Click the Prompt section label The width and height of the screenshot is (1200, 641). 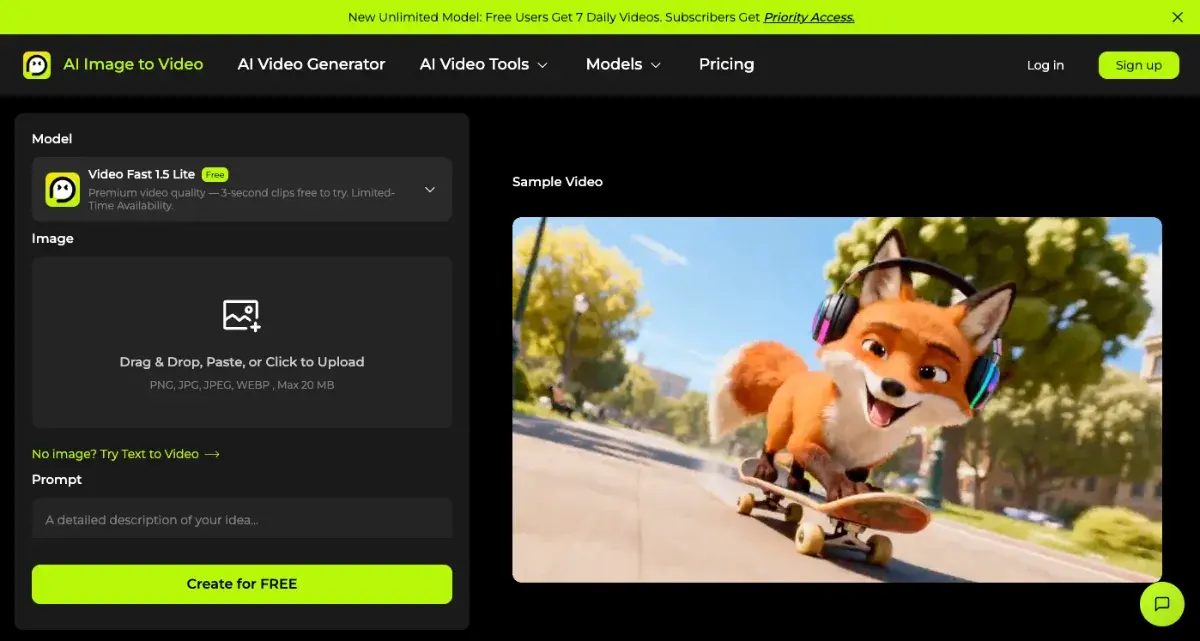[x=57, y=480]
